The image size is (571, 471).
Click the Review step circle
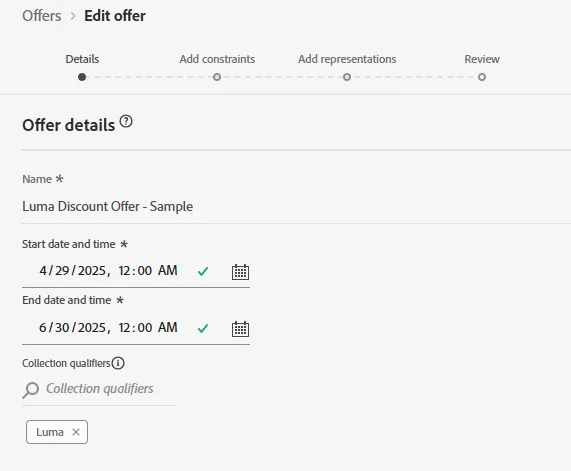[482, 77]
